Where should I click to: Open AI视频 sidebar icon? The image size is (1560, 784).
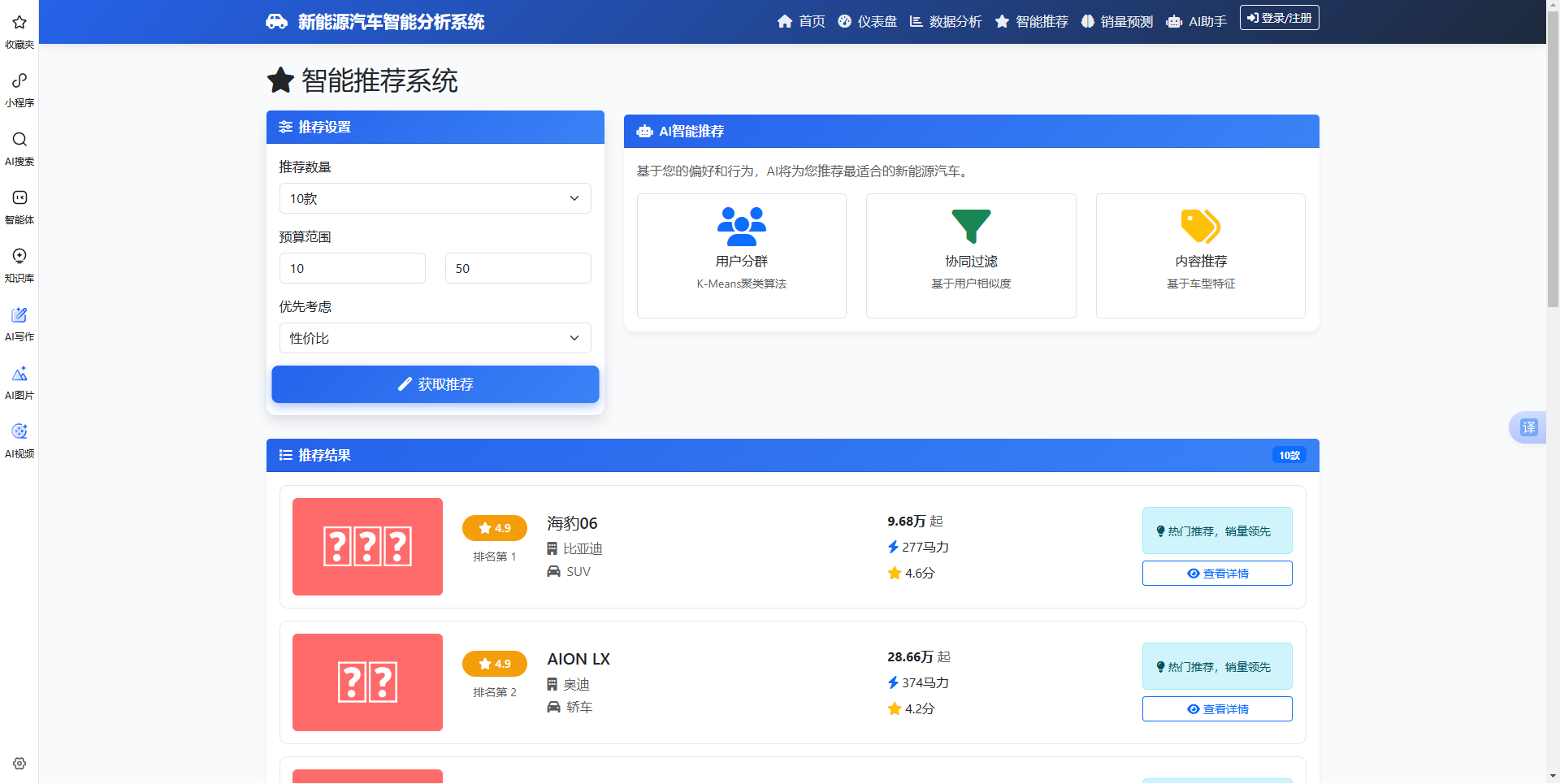tap(19, 431)
